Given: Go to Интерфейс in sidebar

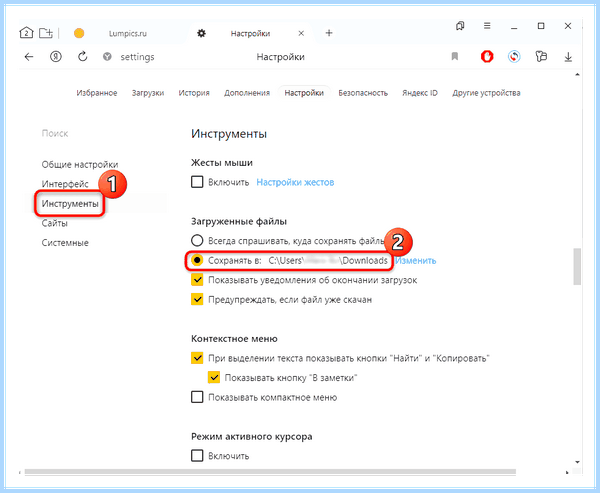Looking at the screenshot, I should pyautogui.click(x=65, y=184).
